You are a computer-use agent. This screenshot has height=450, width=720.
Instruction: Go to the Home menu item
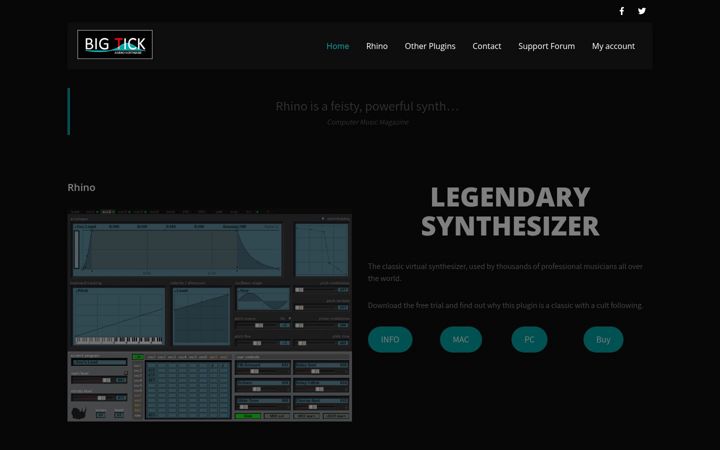[x=338, y=46]
